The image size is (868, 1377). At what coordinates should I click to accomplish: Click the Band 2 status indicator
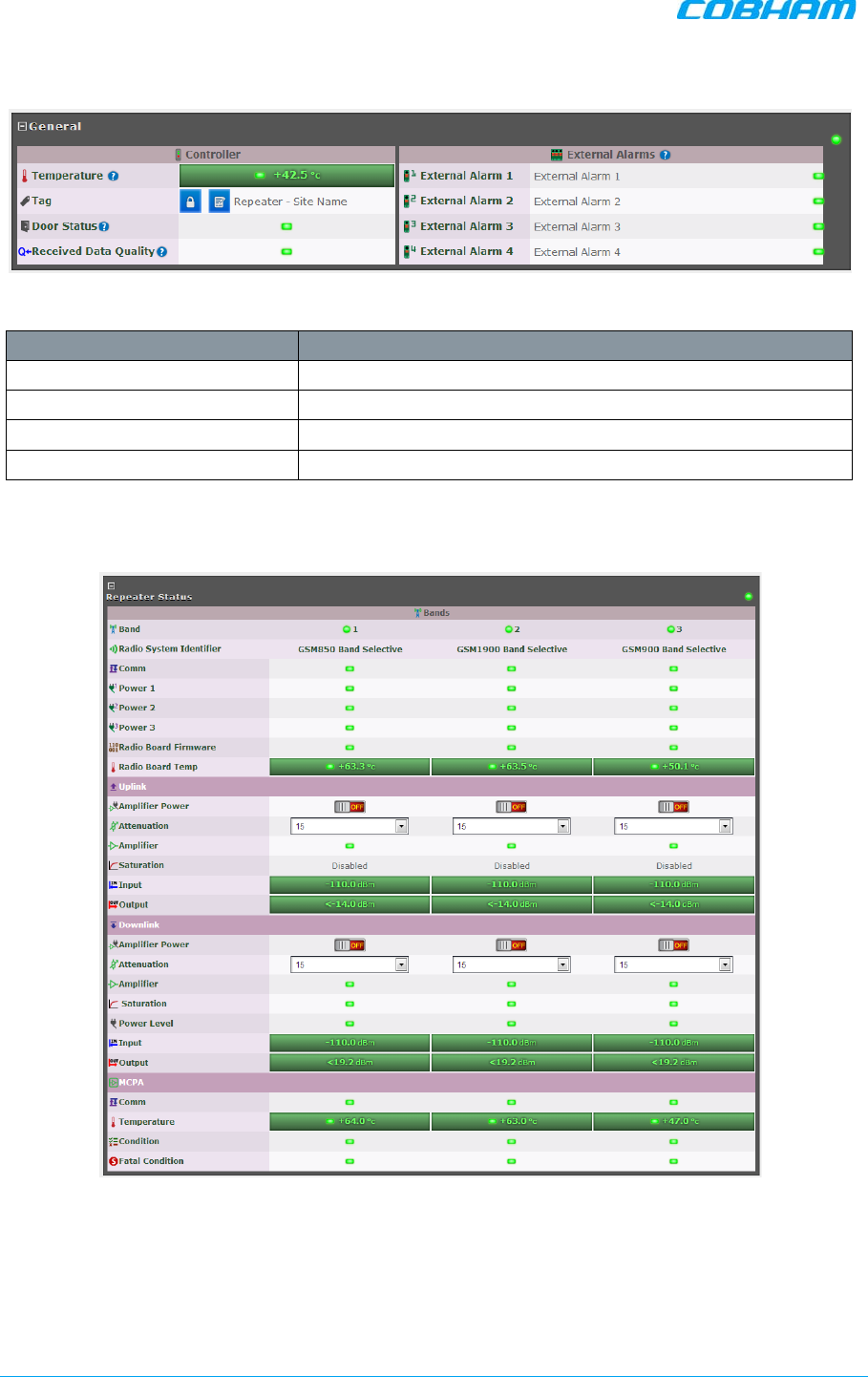[509, 629]
